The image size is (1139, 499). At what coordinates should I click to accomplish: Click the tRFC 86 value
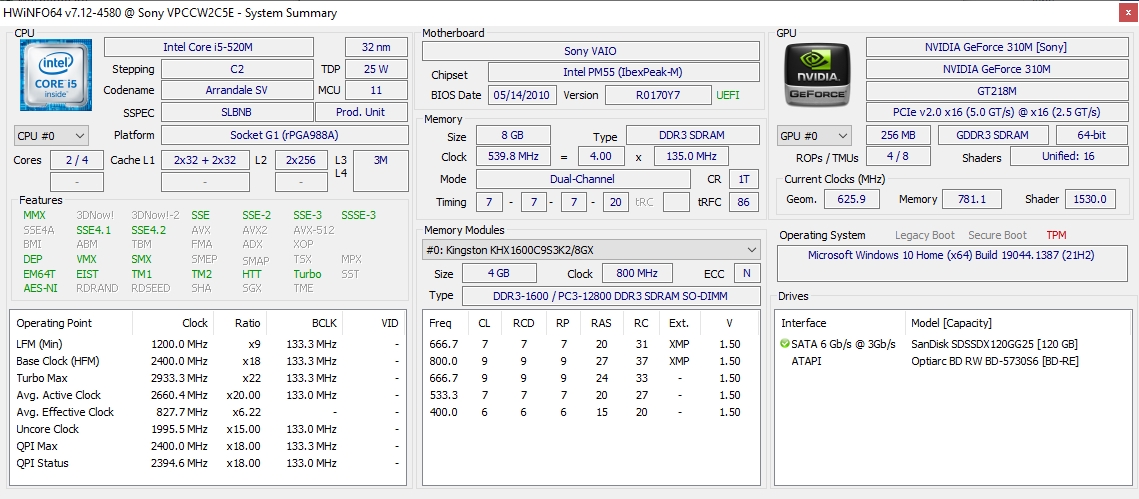(x=743, y=202)
